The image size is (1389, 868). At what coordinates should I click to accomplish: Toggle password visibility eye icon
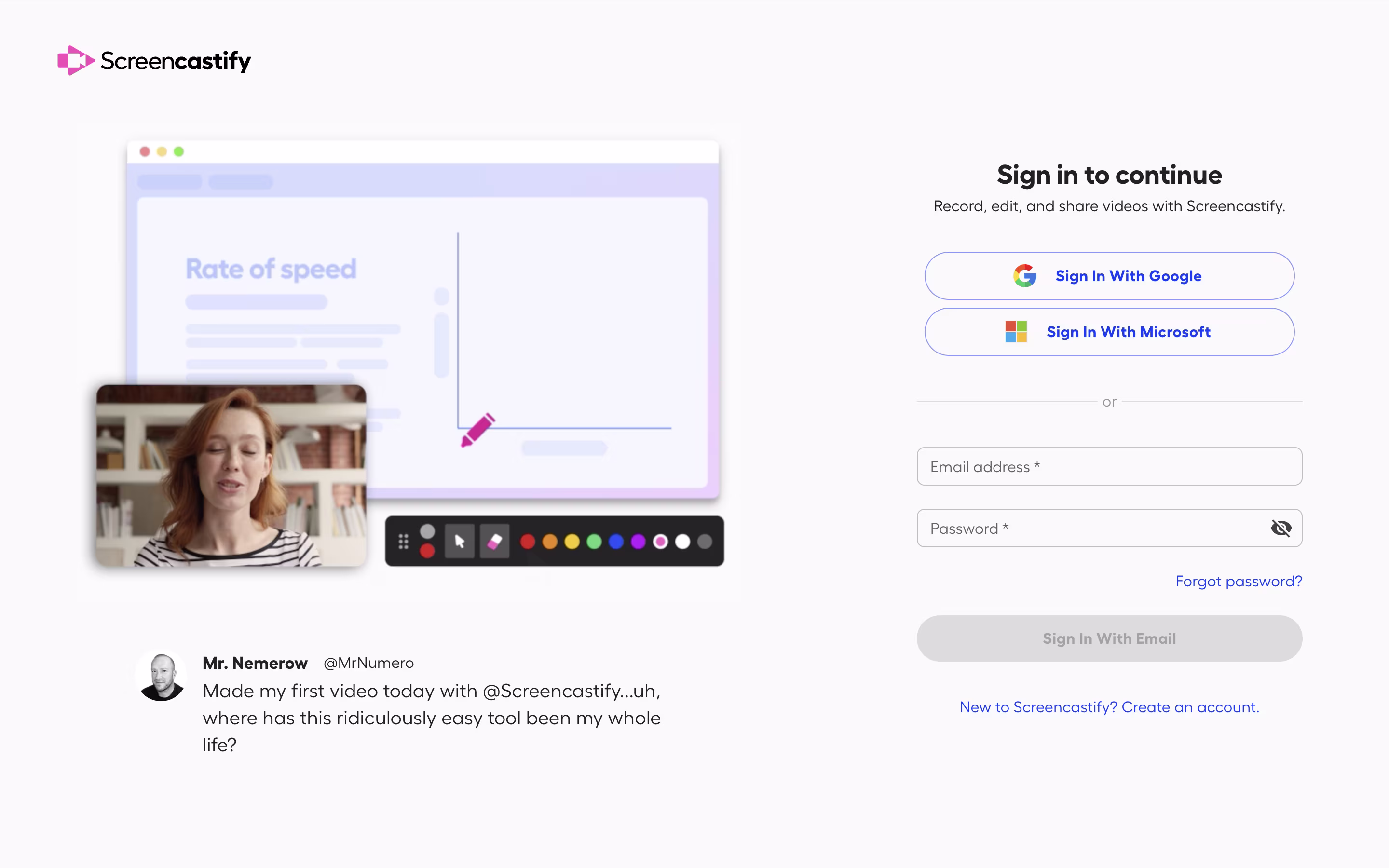[1280, 528]
